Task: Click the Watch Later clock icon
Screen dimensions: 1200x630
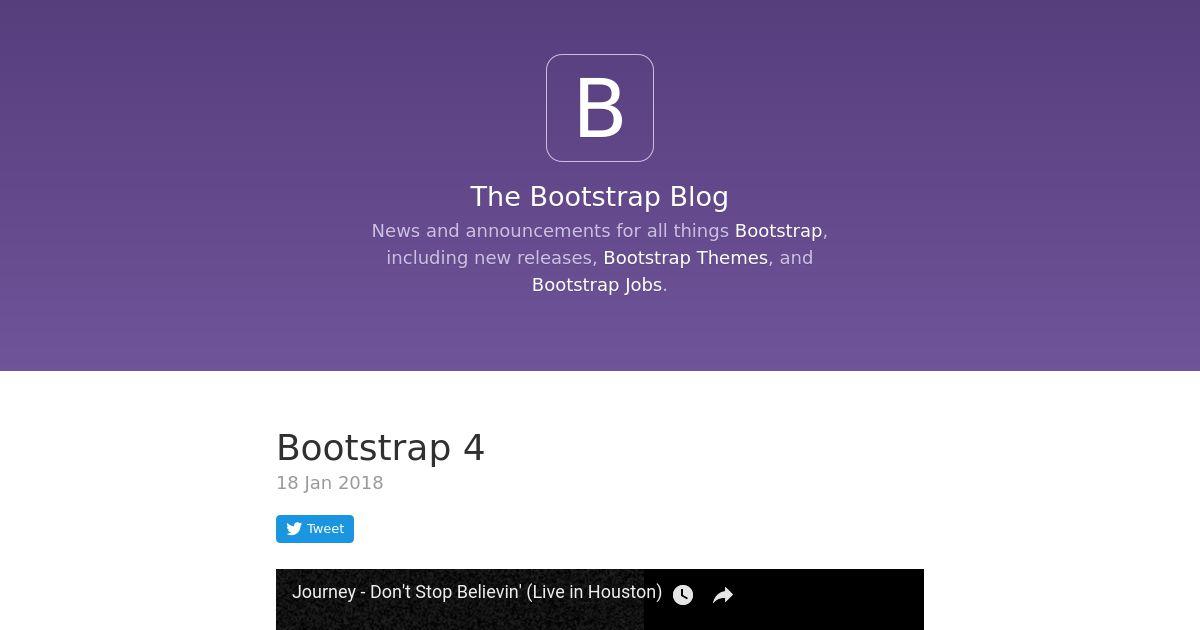Action: [x=683, y=595]
